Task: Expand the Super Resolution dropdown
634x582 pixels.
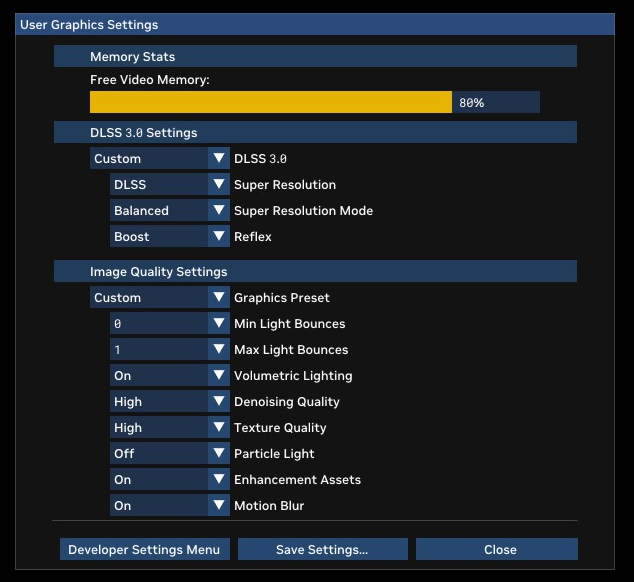Action: click(170, 185)
